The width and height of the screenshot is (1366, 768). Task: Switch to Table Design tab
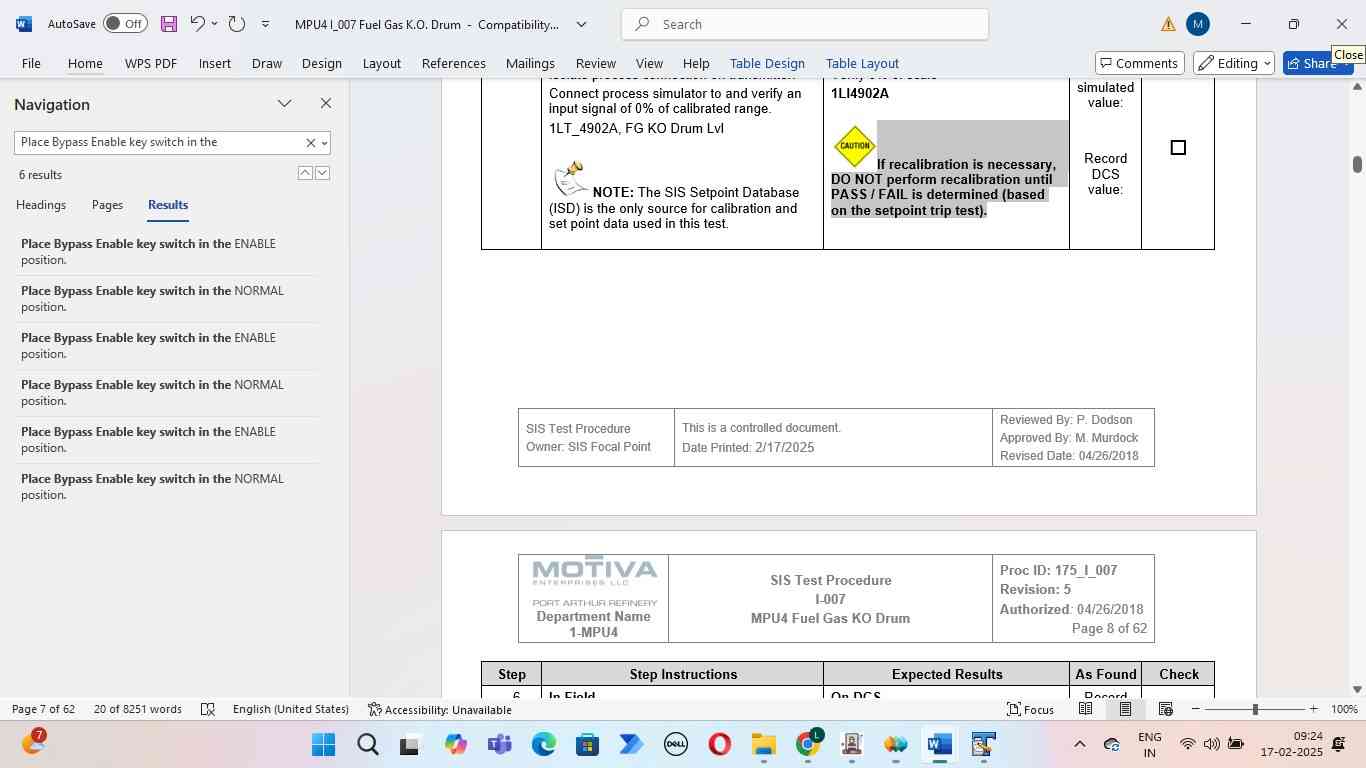click(x=767, y=63)
